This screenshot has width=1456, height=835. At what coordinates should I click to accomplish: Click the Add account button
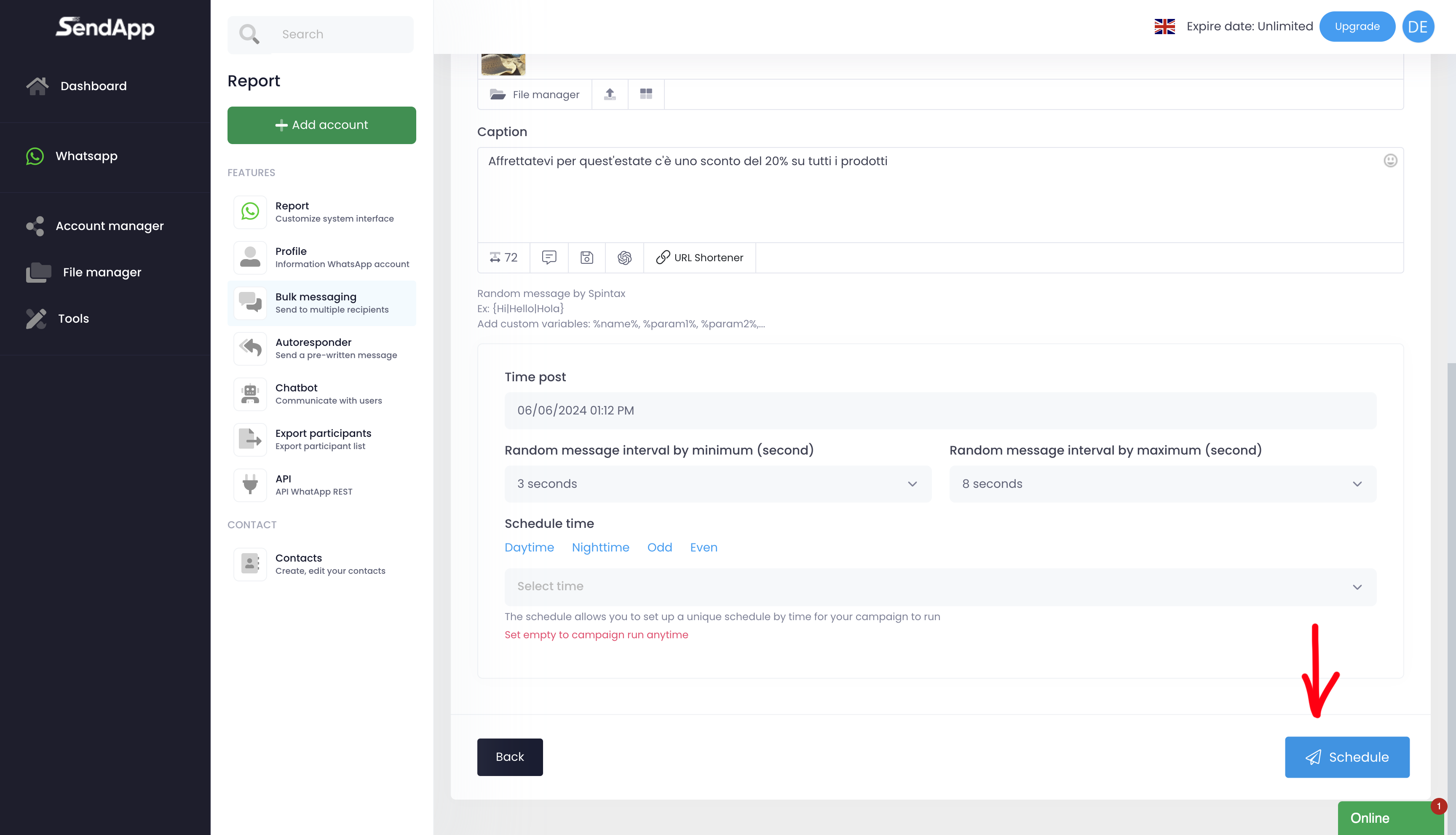tap(321, 124)
